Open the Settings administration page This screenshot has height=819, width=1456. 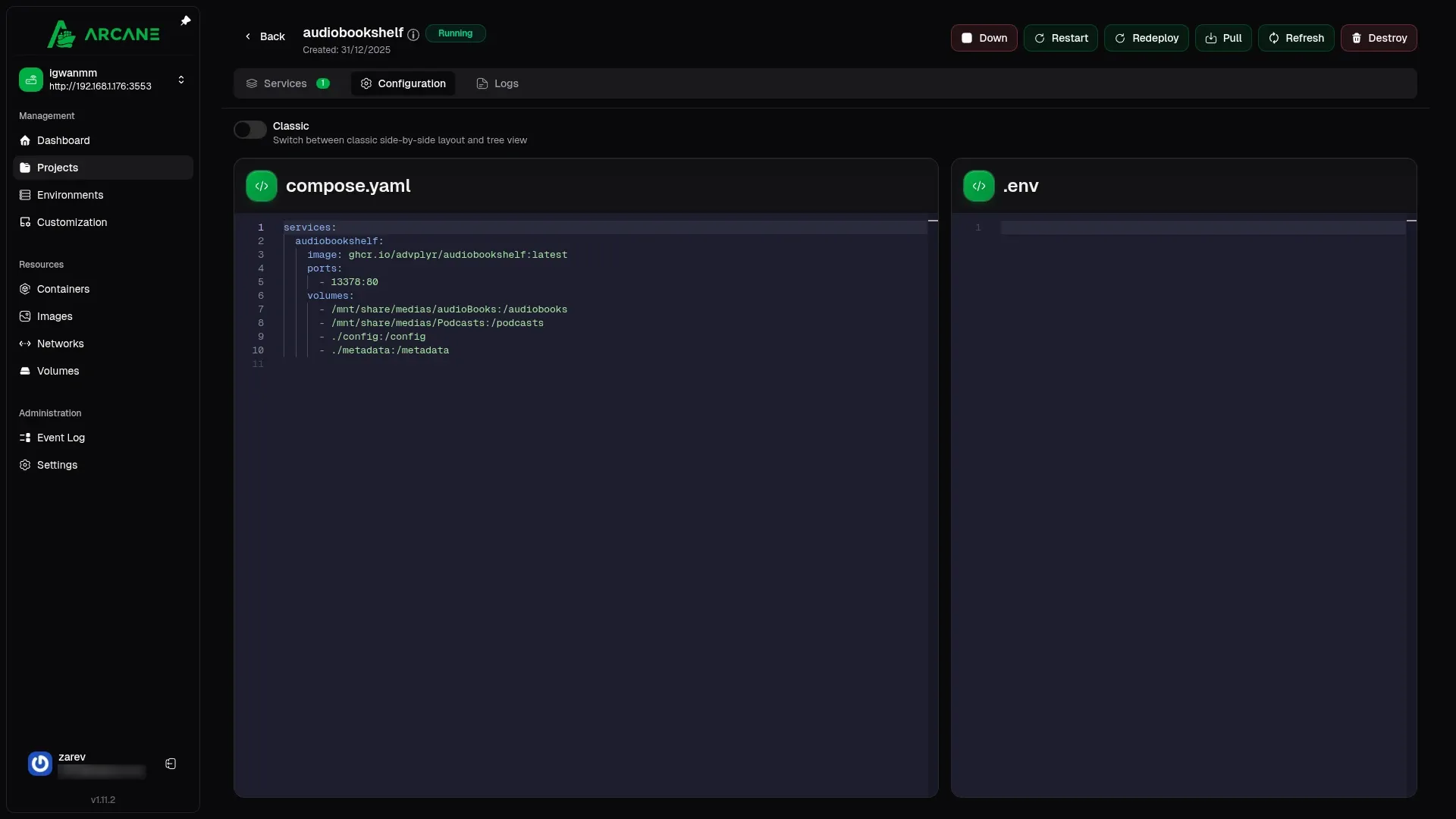tap(57, 465)
